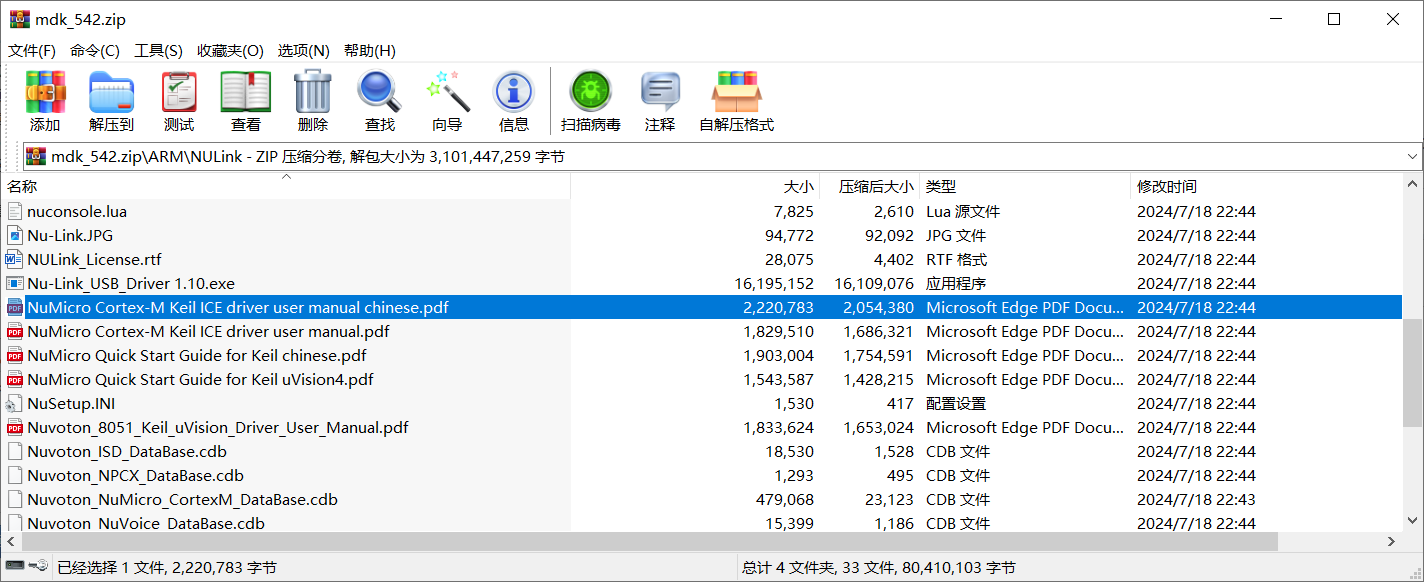Select file name Nuvoton_ISD_DataBase.cdb
1424x582 pixels.
pyautogui.click(x=127, y=451)
